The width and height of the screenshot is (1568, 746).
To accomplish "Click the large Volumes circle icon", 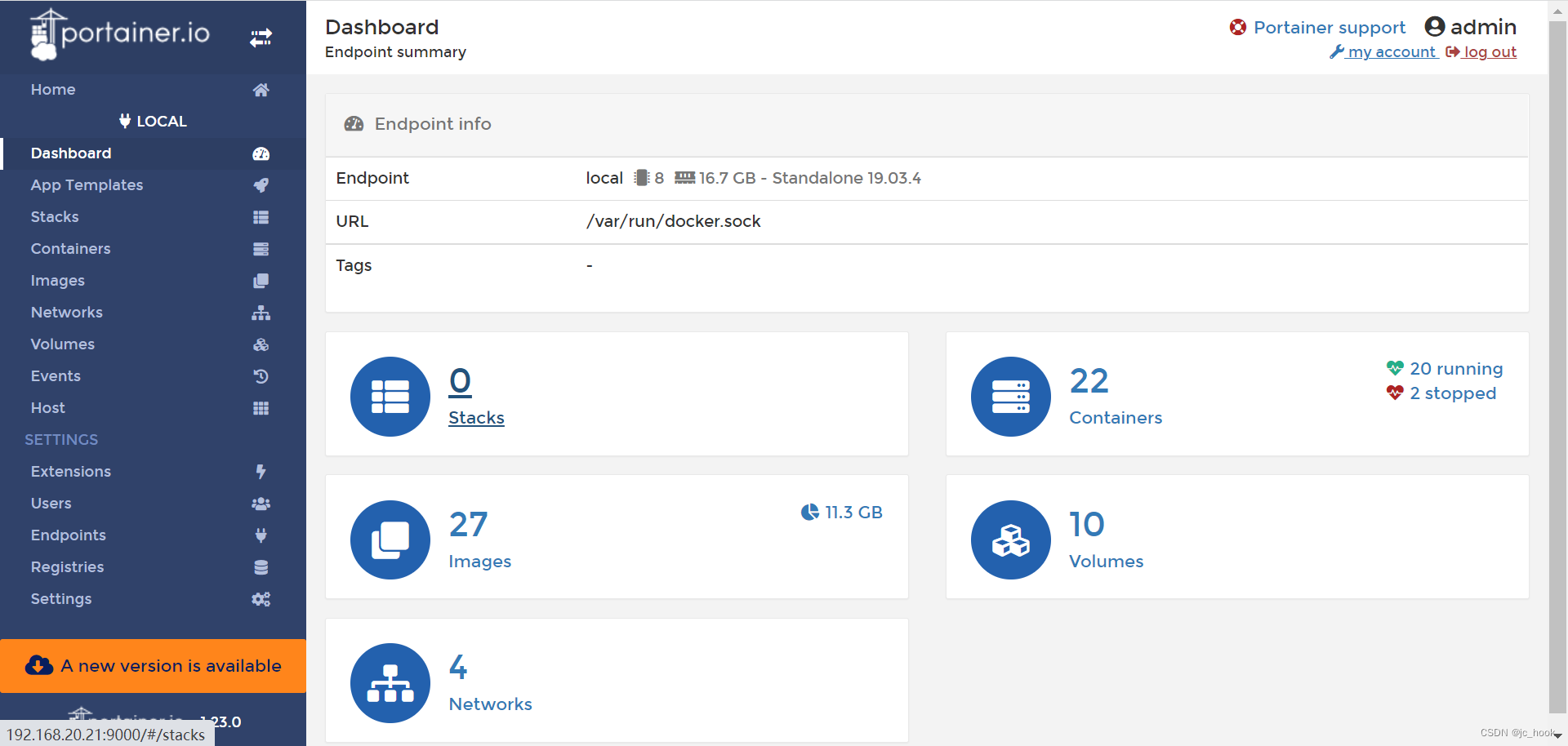I will (1011, 540).
